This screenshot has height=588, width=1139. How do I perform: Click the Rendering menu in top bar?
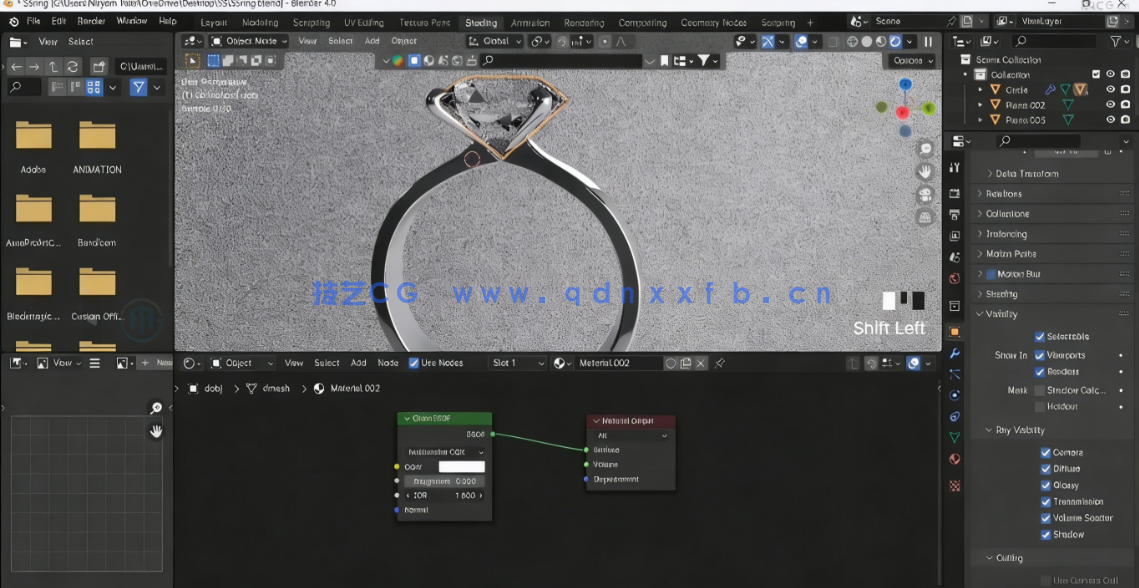(585, 22)
